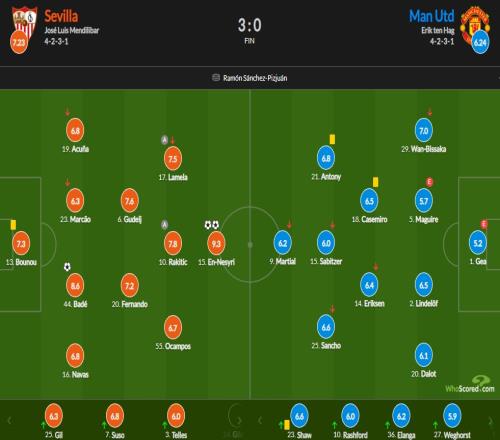Viewport: 500px width, 440px height.
Task: Click the Manchester United club crest
Action: (474, 25)
